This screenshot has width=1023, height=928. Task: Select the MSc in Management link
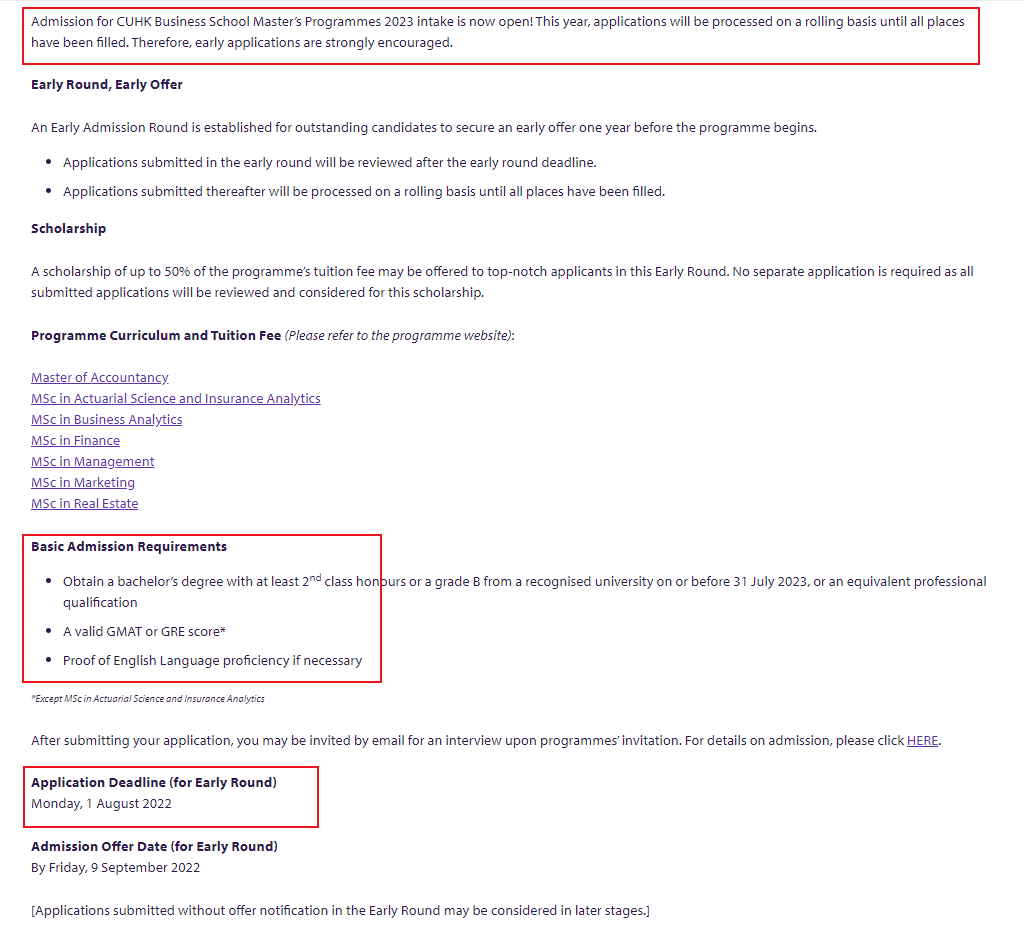tap(93, 461)
